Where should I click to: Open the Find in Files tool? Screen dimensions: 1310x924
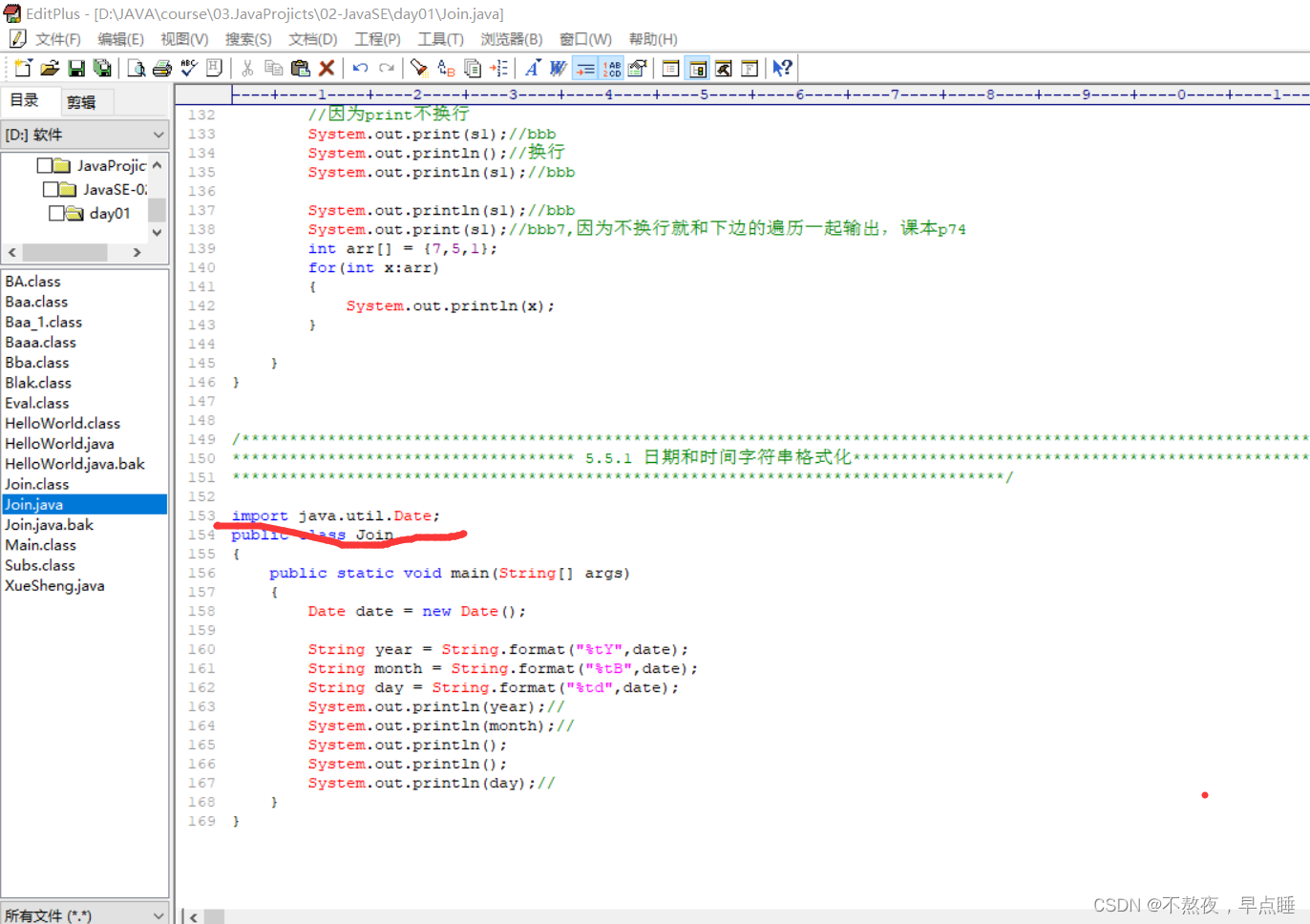point(473,68)
